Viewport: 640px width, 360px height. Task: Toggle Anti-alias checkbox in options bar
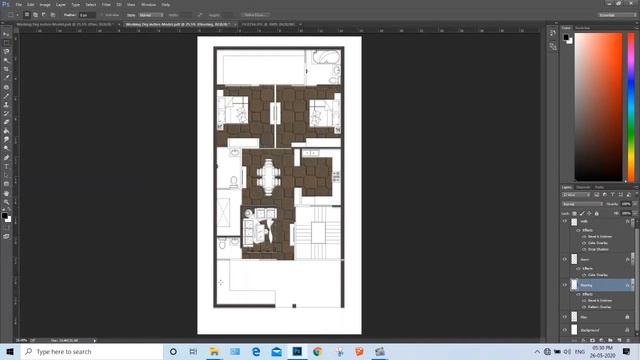[102, 15]
